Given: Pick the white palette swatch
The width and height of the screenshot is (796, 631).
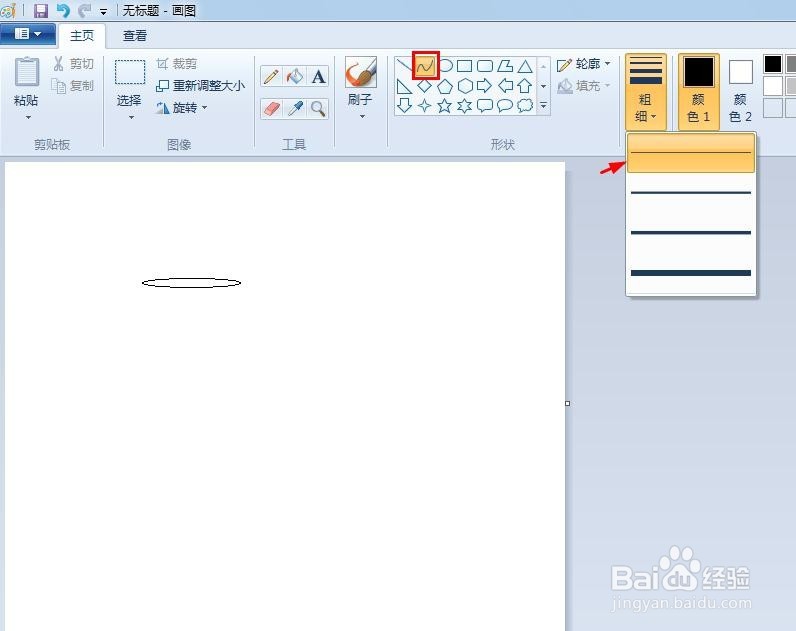Looking at the screenshot, I should click(x=773, y=86).
